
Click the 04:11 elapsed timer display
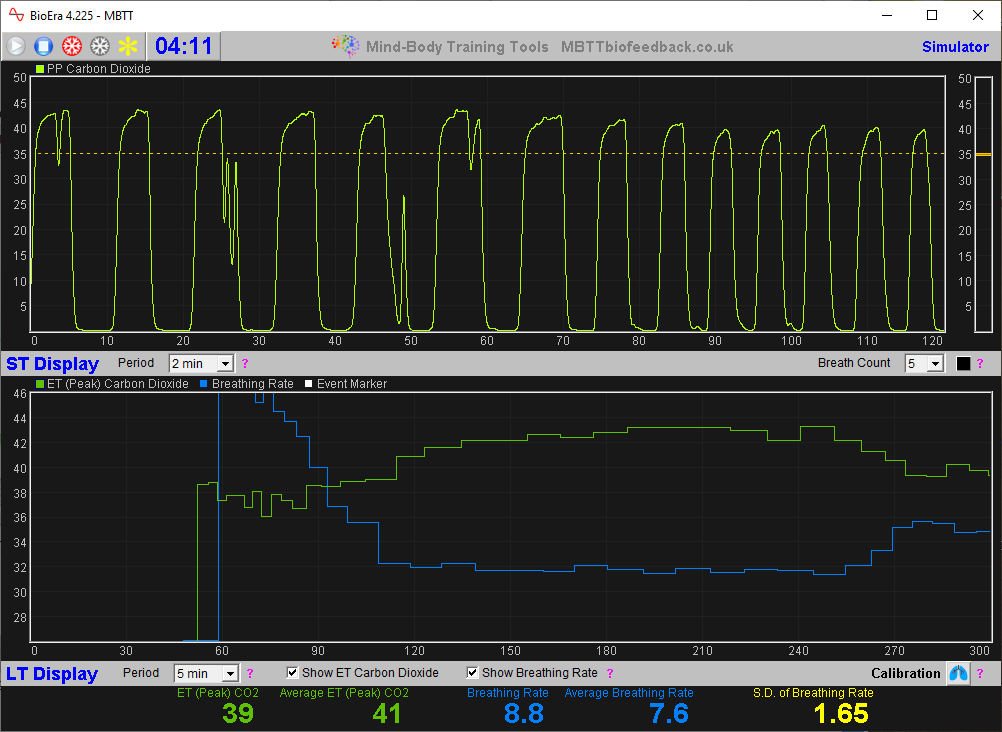(x=184, y=46)
